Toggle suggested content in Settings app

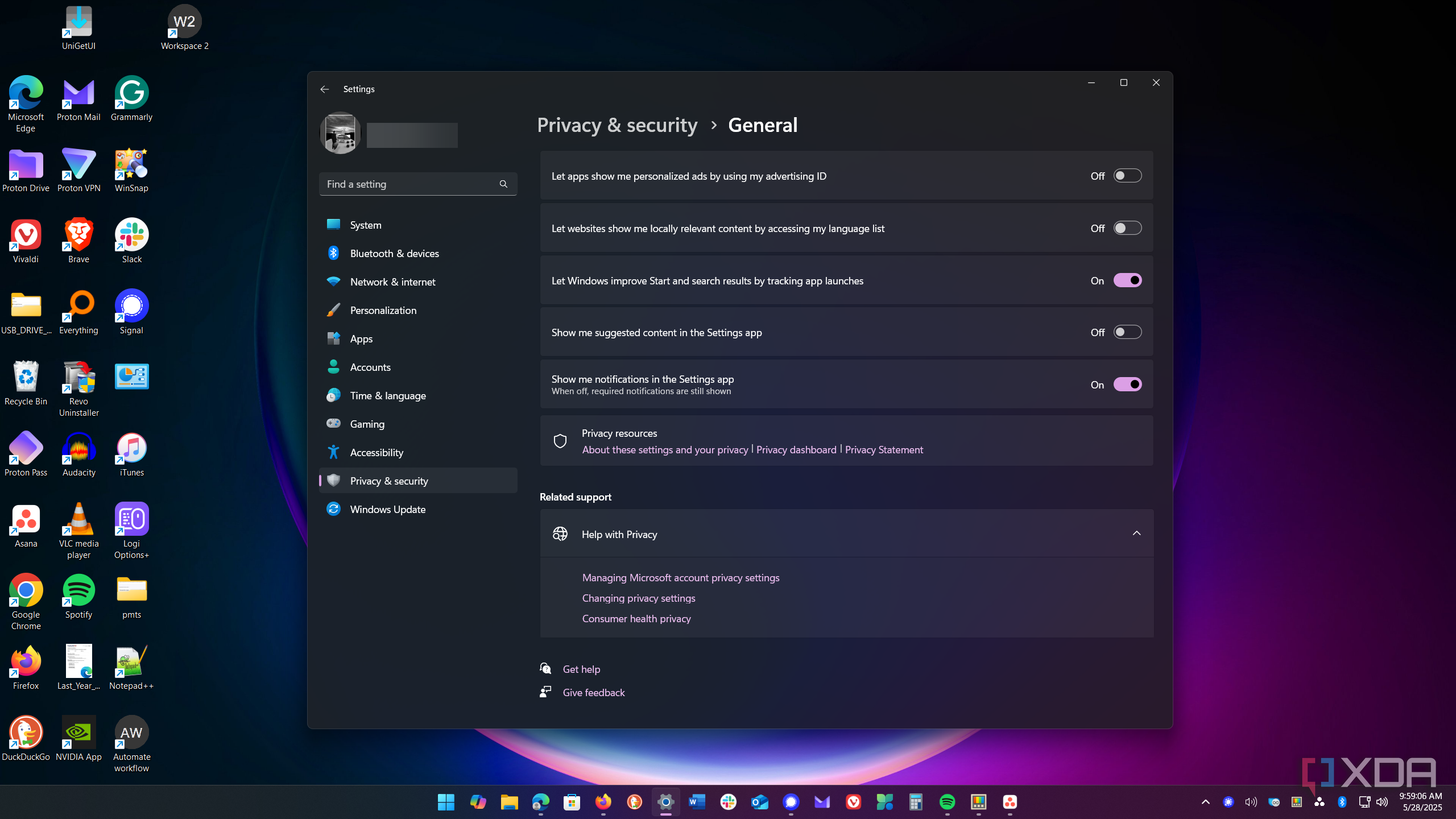pyautogui.click(x=1127, y=332)
